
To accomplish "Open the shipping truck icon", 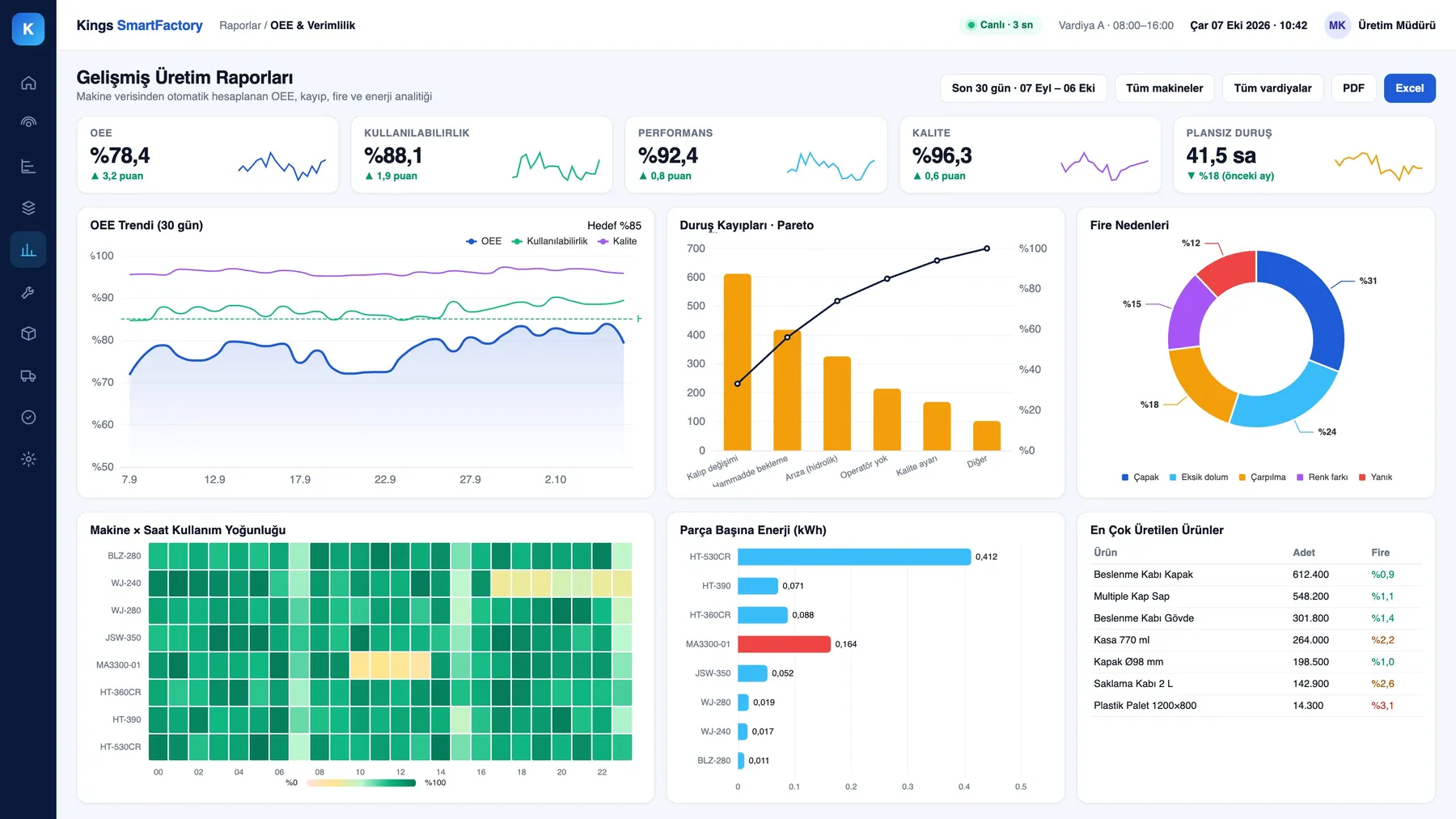I will pos(28,376).
